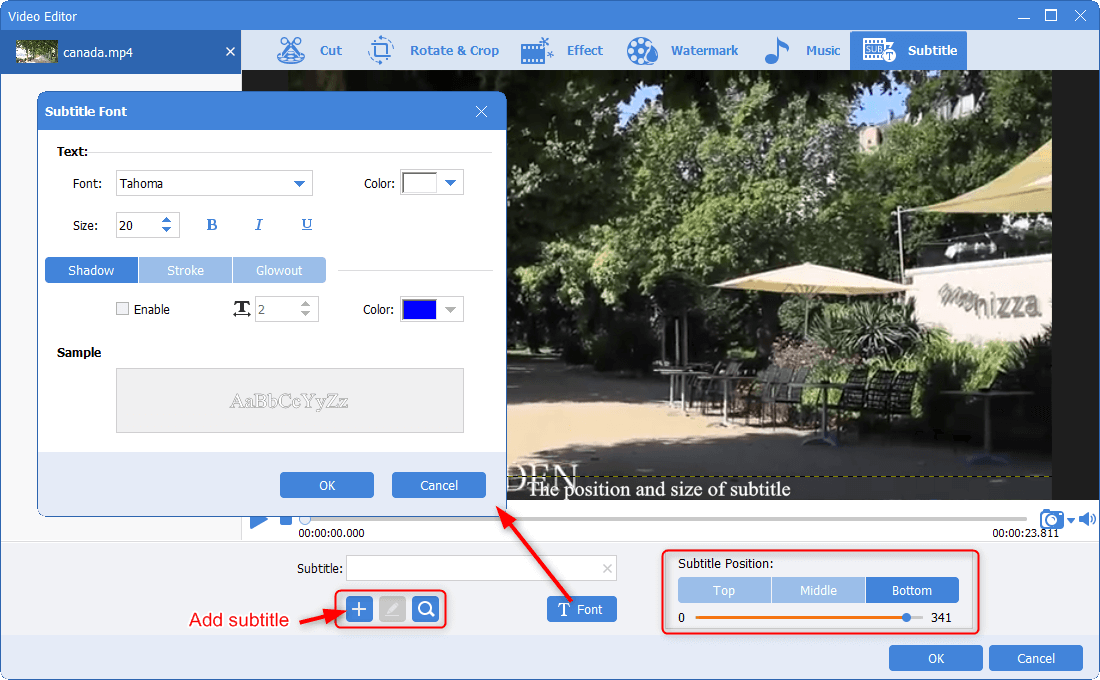Maximize the Video Editor window
Image resolution: width=1100 pixels, height=680 pixels.
[1051, 15]
